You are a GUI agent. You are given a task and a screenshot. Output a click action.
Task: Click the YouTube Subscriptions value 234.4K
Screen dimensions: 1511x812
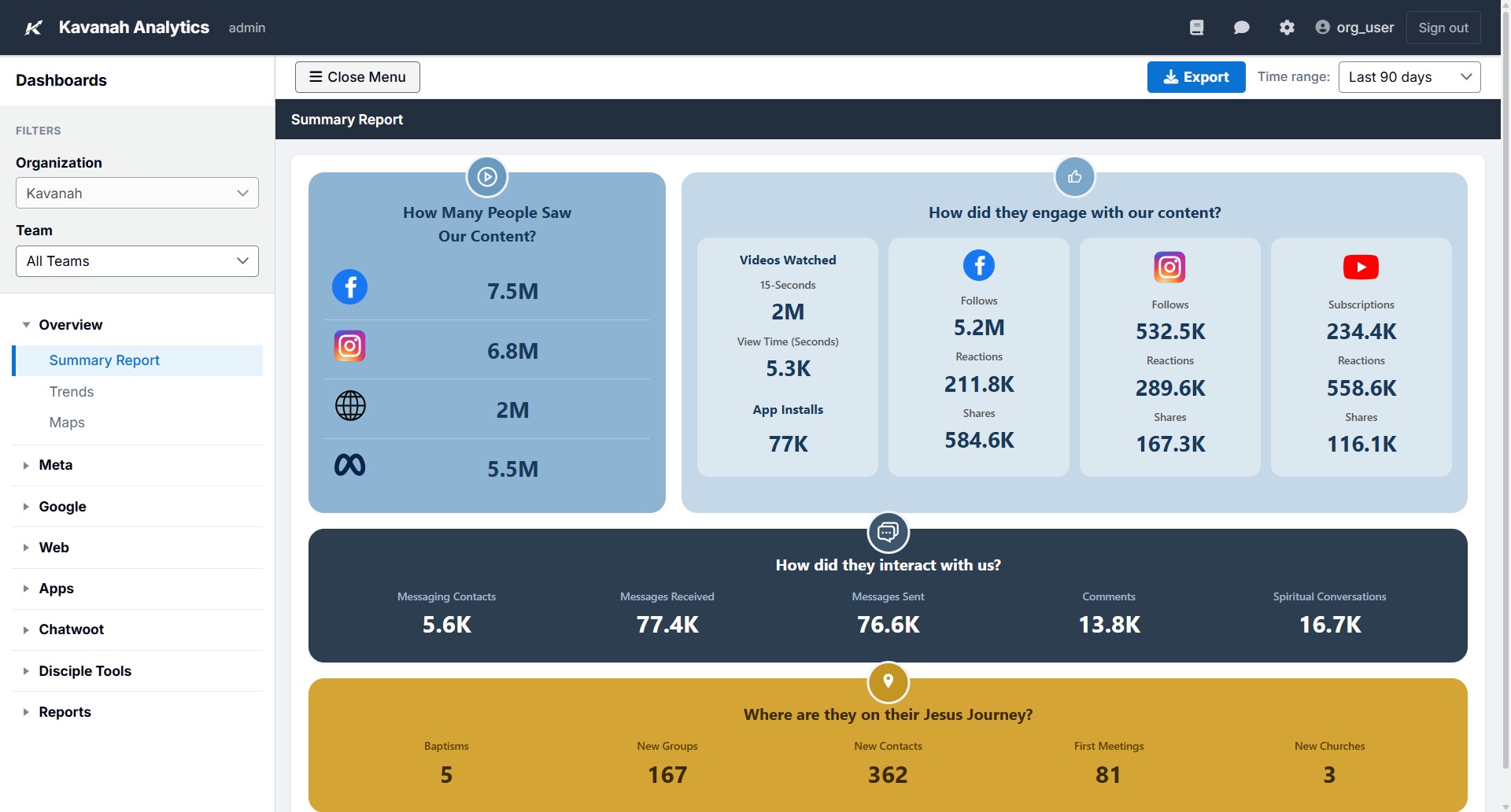[x=1361, y=331]
